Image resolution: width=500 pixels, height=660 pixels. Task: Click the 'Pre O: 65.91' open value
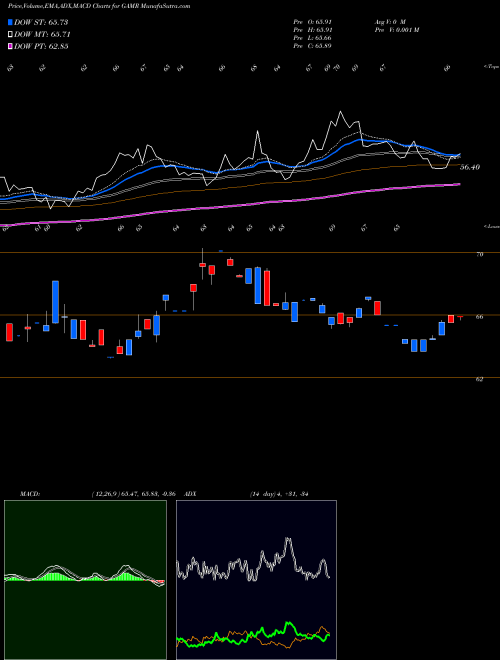pyautogui.click(x=312, y=21)
